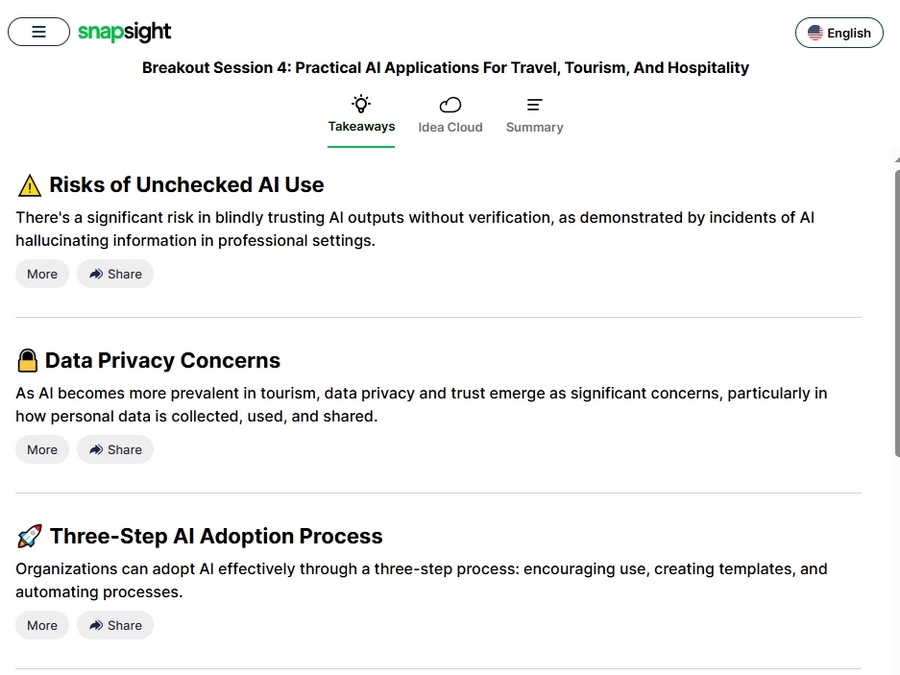Open the English language dropdown
Screen dimensions: 900x675
click(x=839, y=33)
